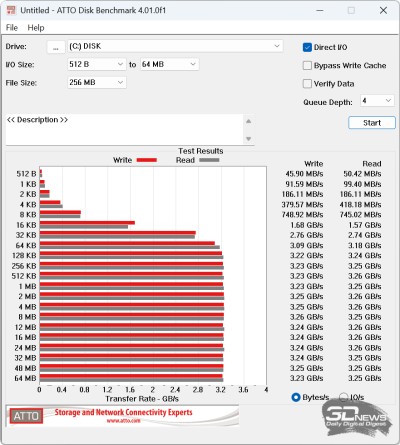Select the Bytes/s radio button
The width and height of the screenshot is (400, 445).
tap(296, 397)
